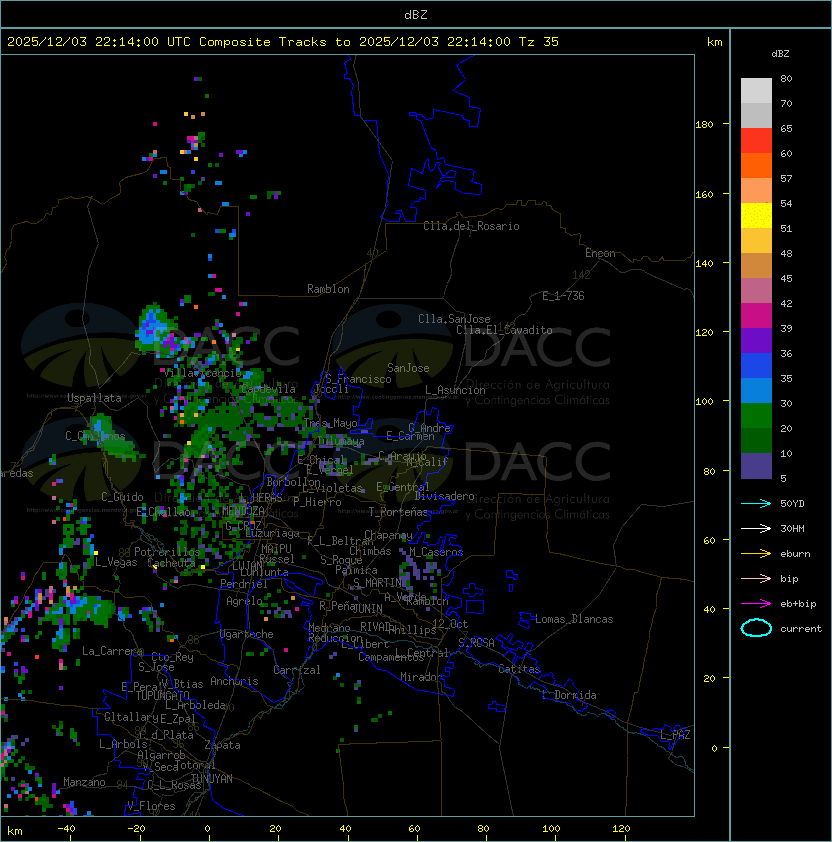This screenshot has height=842, width=832.
Task: Click the Zapata place label
Action: (x=222, y=745)
